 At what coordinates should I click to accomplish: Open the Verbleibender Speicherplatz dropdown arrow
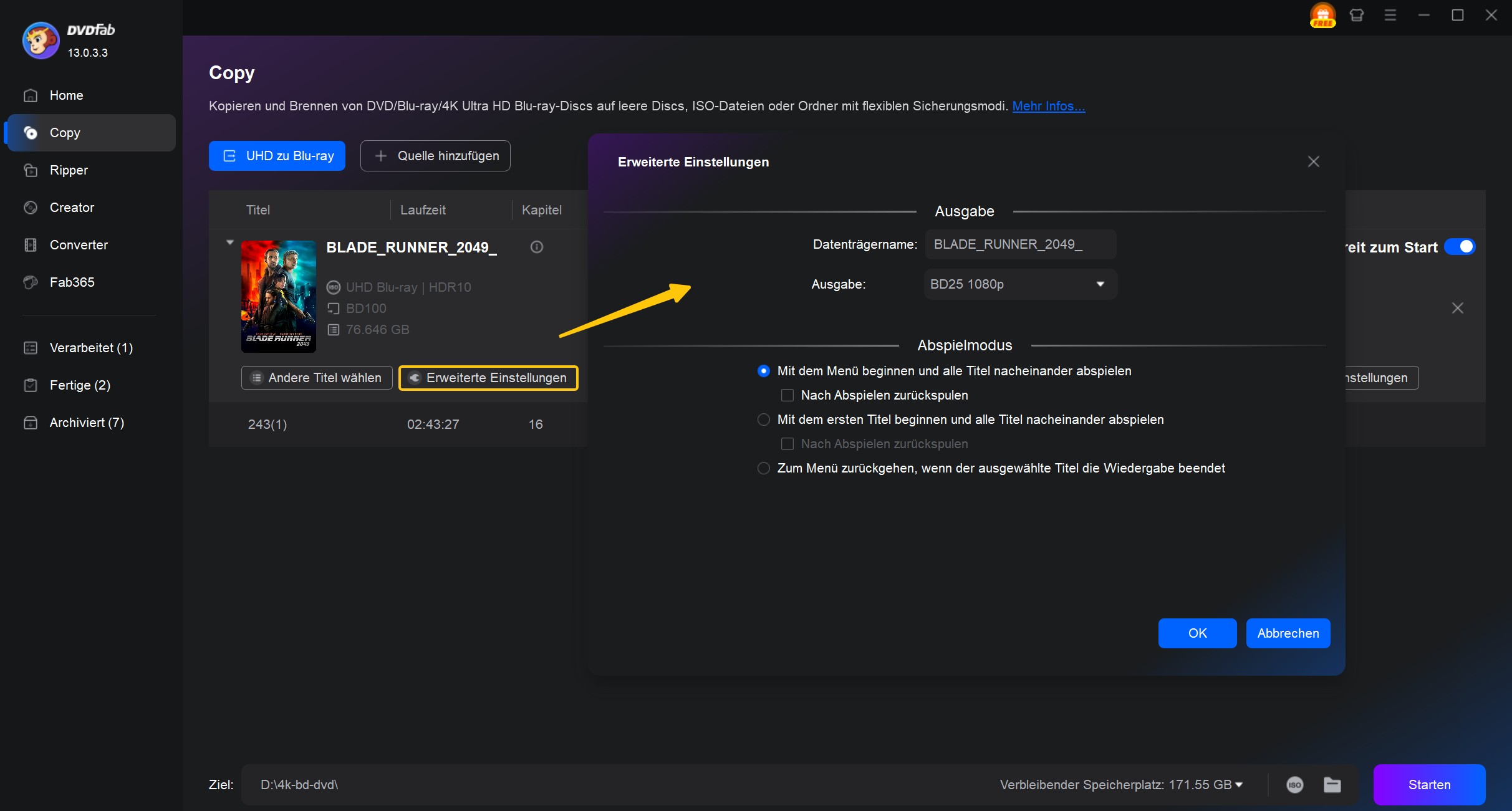[1239, 785]
